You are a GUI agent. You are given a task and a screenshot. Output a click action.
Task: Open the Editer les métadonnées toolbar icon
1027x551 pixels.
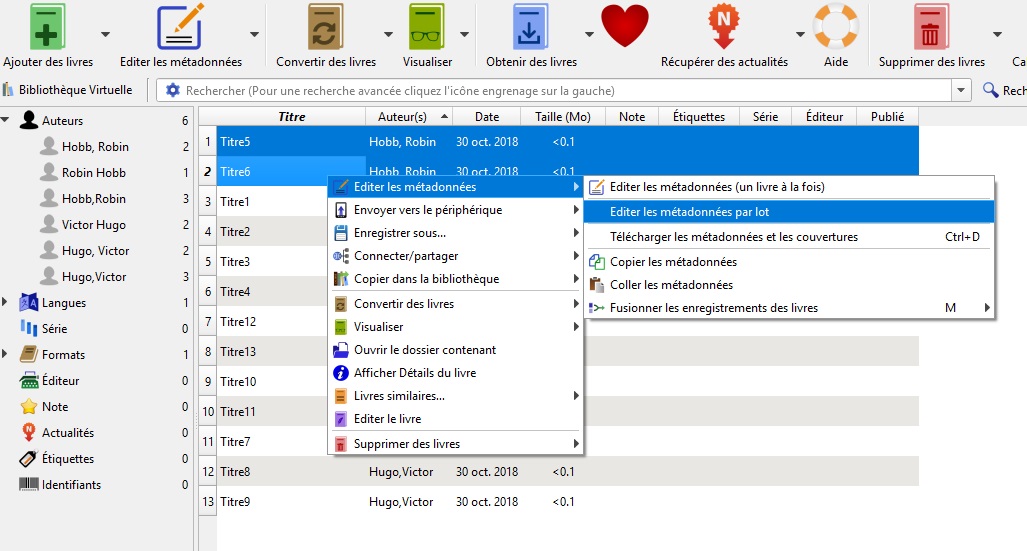[x=180, y=27]
